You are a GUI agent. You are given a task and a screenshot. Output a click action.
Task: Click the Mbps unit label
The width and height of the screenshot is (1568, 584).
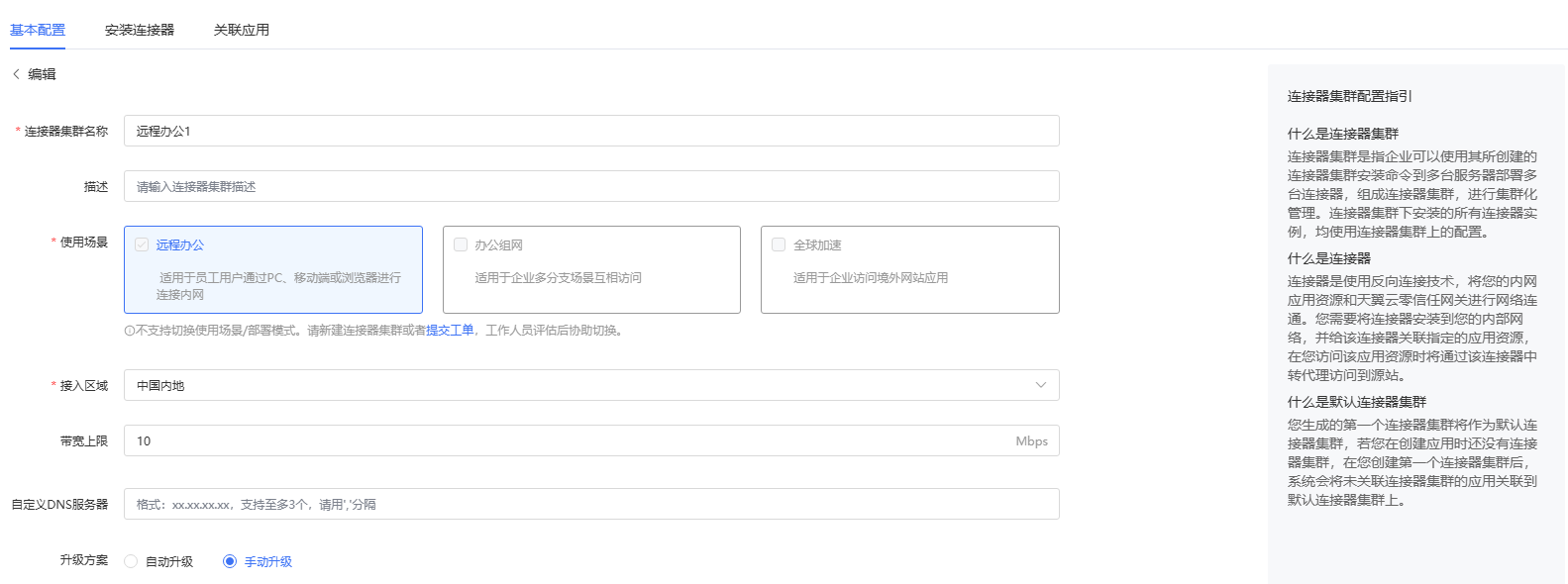tap(1031, 441)
